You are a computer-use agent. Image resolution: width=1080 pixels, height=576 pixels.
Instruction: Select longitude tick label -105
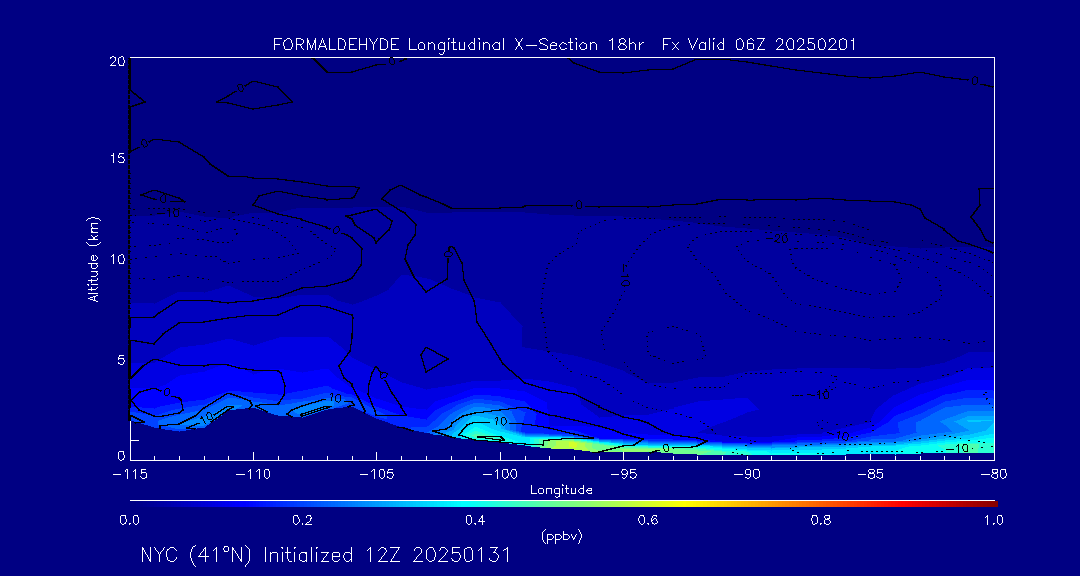[x=376, y=475]
